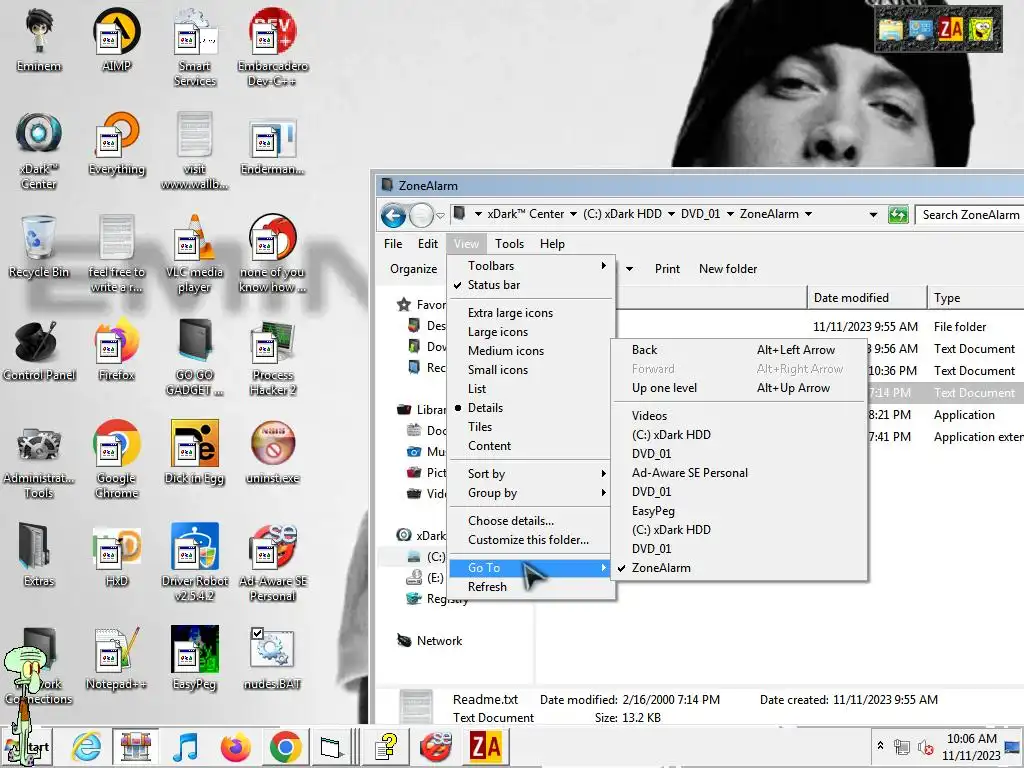Open the Go To submenu
The height and width of the screenshot is (768, 1024).
[531, 568]
